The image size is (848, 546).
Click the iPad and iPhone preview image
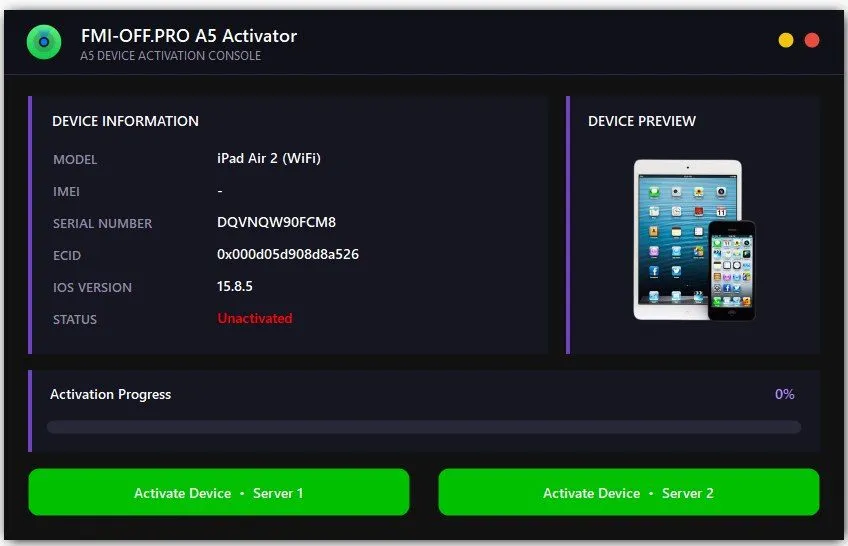coord(694,240)
